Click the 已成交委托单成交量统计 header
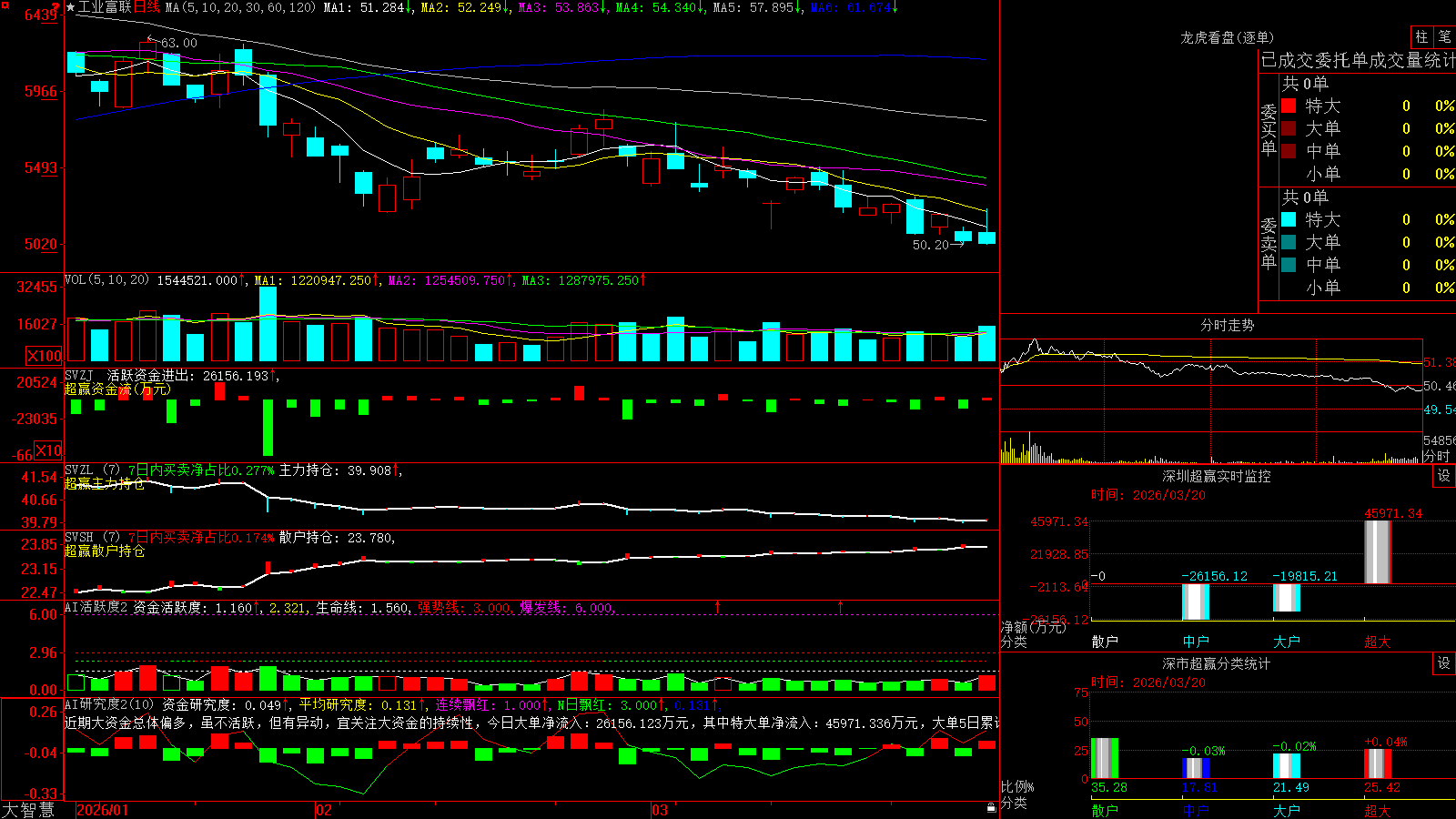This screenshot has width=1456, height=819. click(1358, 61)
